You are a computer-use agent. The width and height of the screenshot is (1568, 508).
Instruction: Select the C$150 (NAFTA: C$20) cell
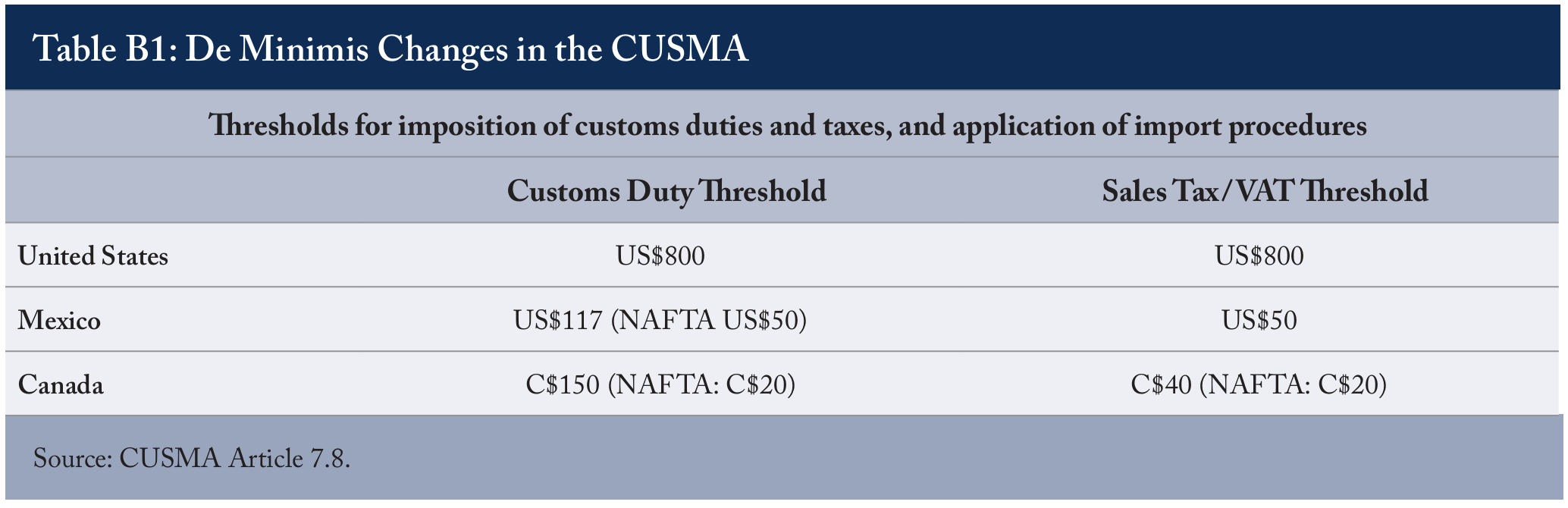660,385
